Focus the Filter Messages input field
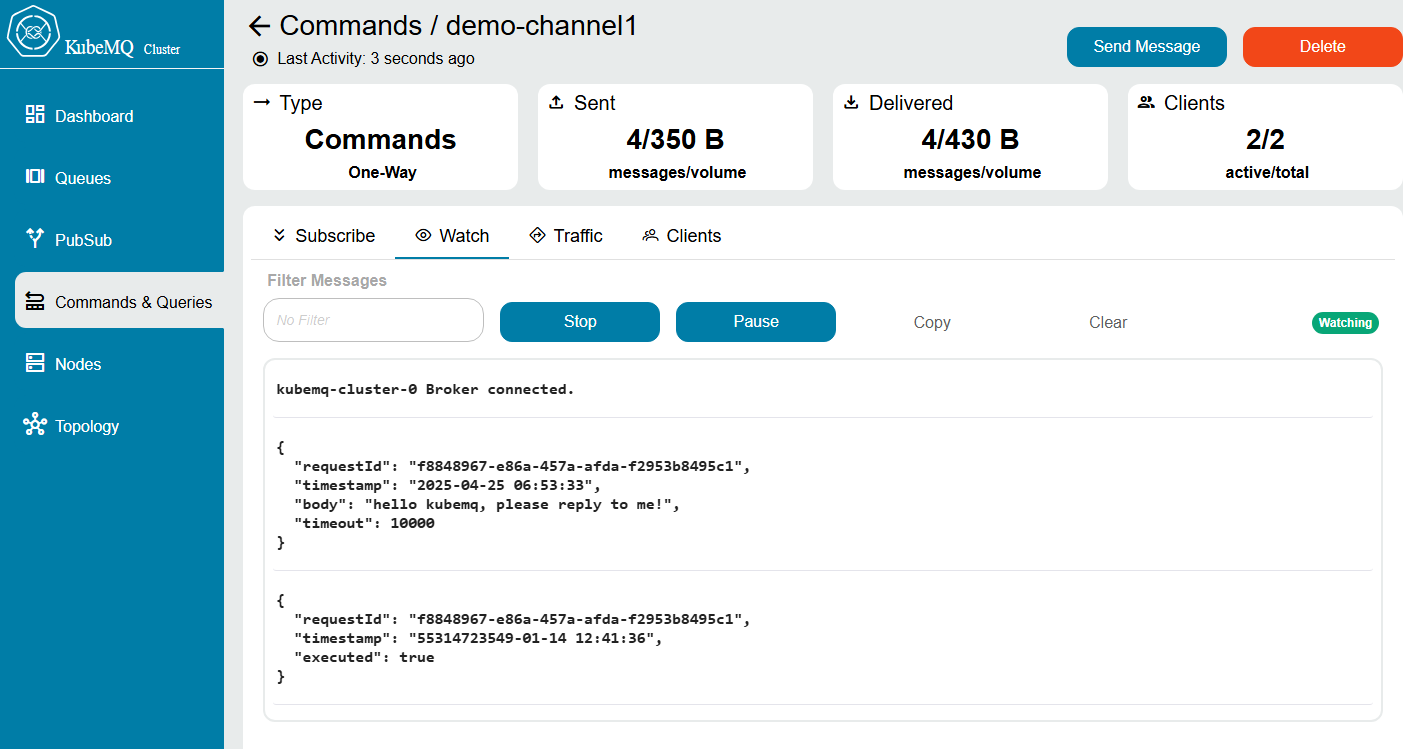The image size is (1403, 749). point(373,321)
